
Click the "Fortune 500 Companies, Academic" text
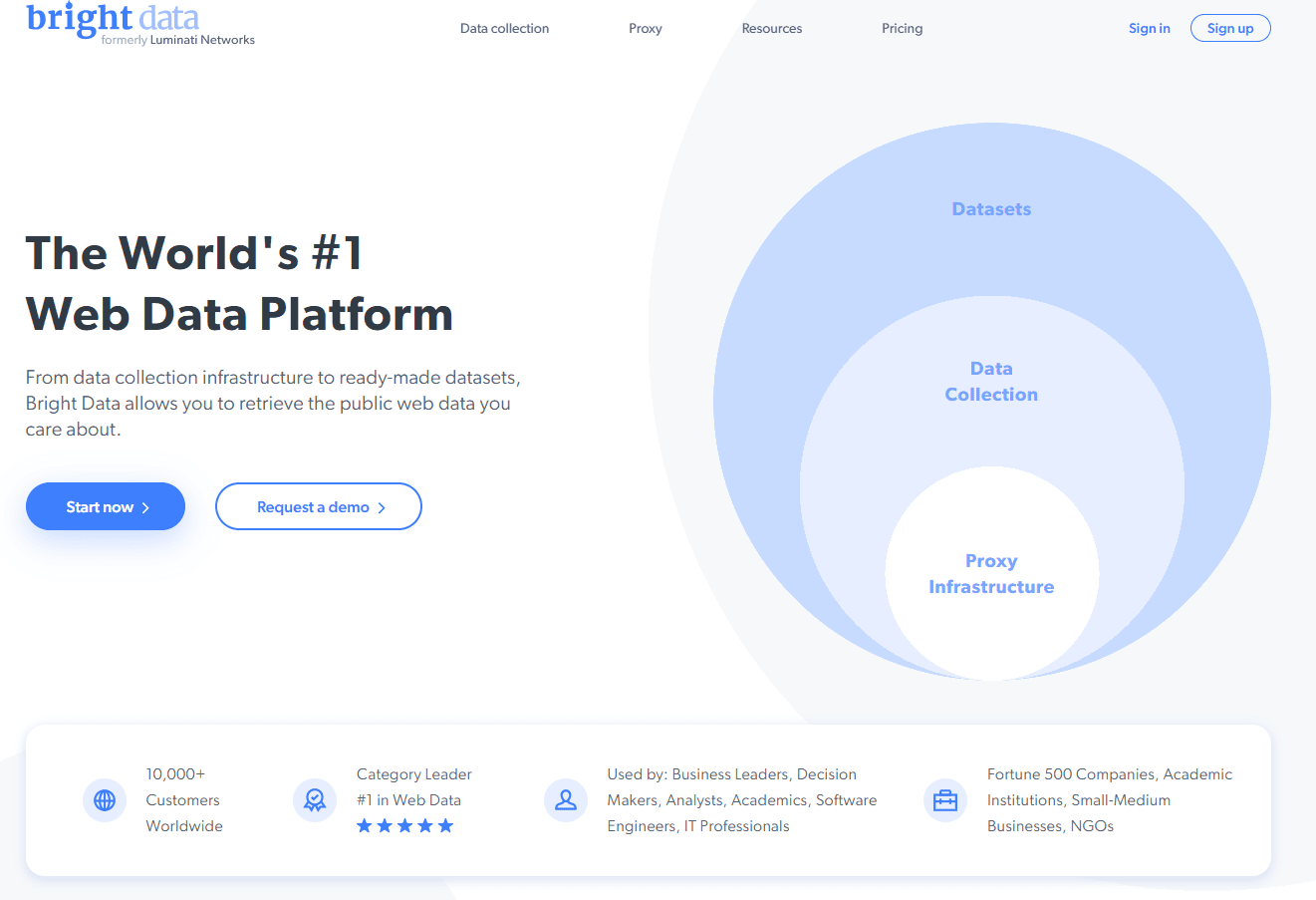coord(1110,774)
